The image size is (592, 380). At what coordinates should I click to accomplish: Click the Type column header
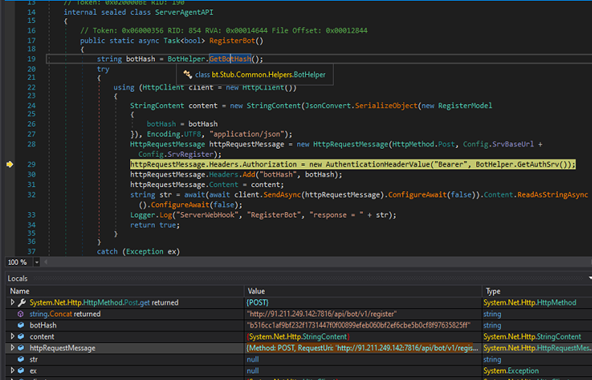[493, 291]
